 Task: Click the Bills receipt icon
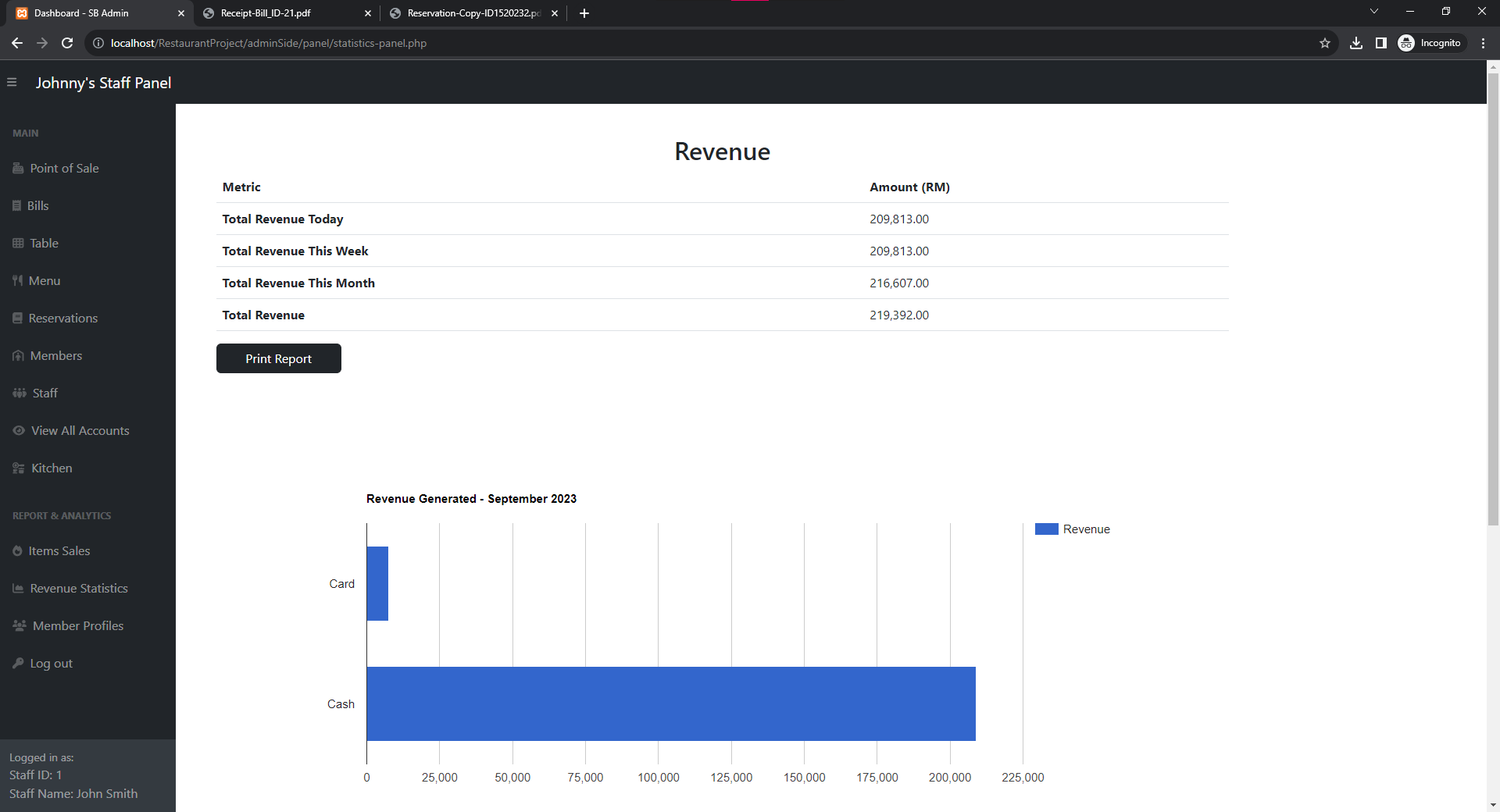pyautogui.click(x=16, y=205)
